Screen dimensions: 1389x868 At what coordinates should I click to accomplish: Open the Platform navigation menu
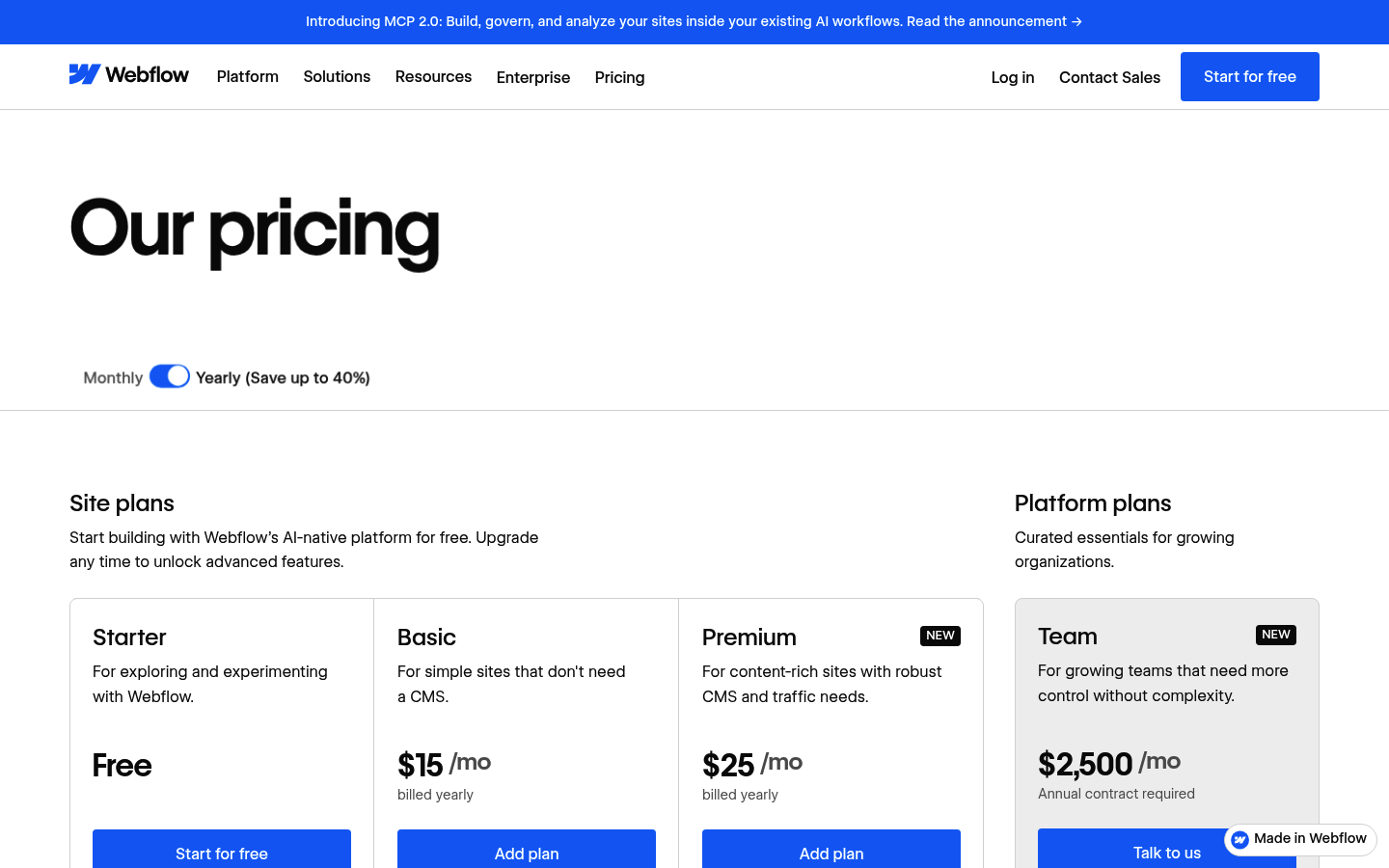coord(248,76)
